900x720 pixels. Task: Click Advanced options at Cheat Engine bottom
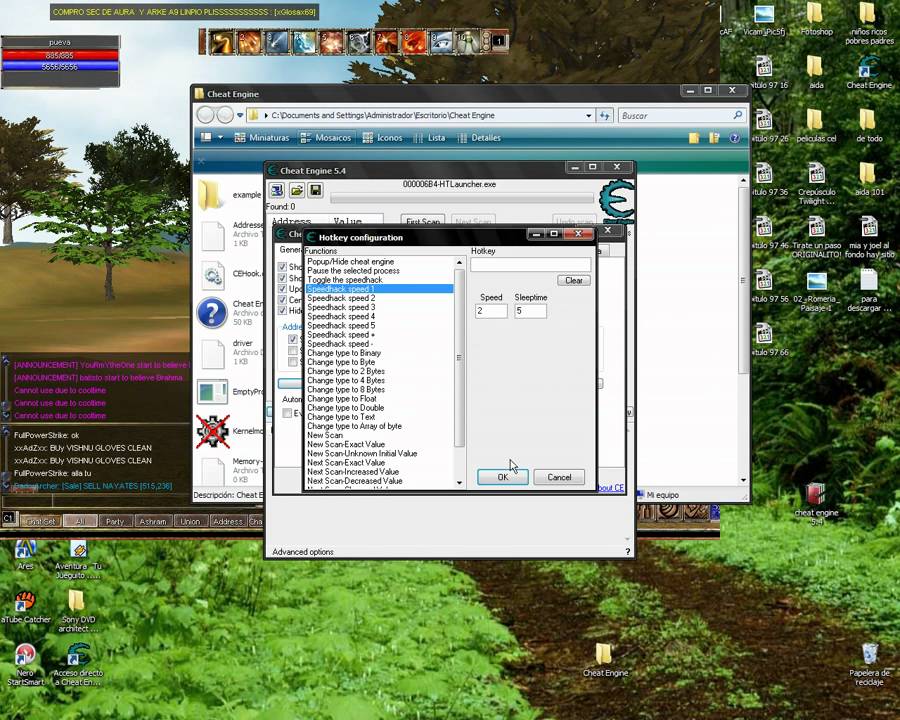point(303,552)
